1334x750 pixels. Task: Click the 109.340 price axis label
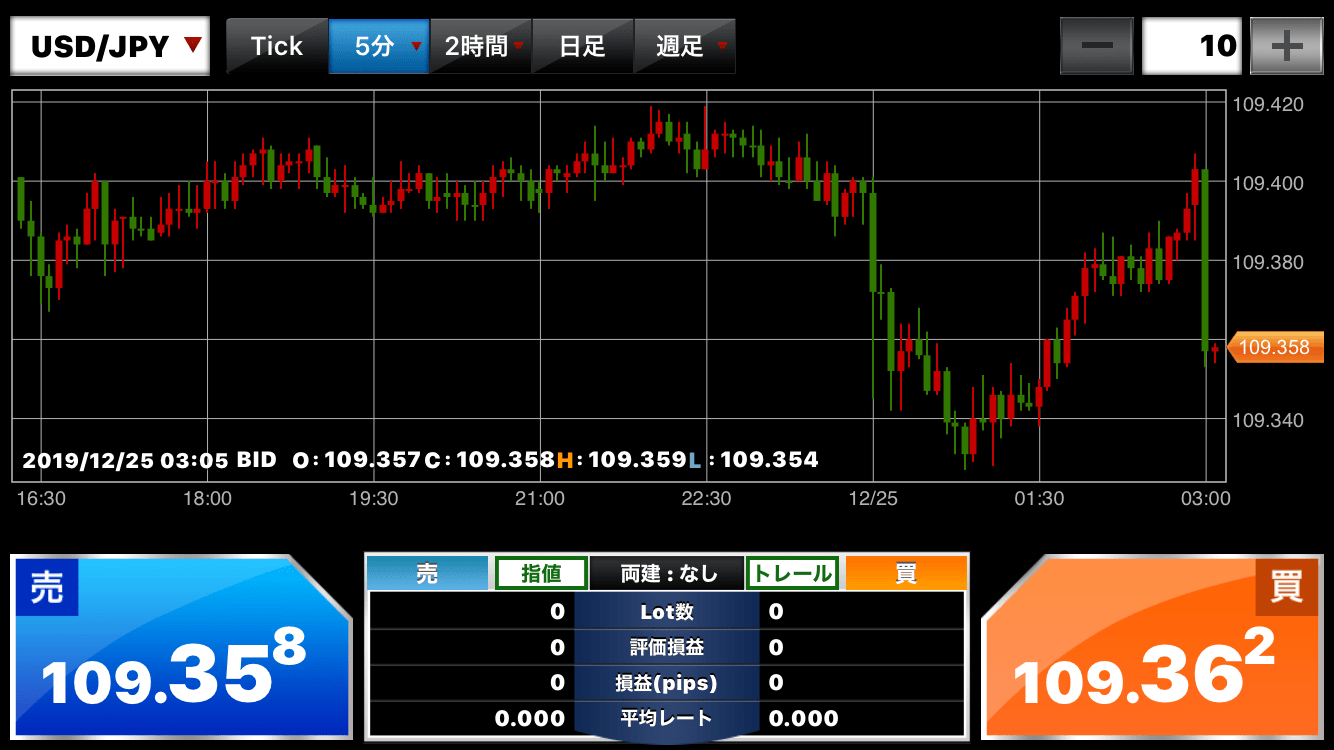pos(1268,419)
